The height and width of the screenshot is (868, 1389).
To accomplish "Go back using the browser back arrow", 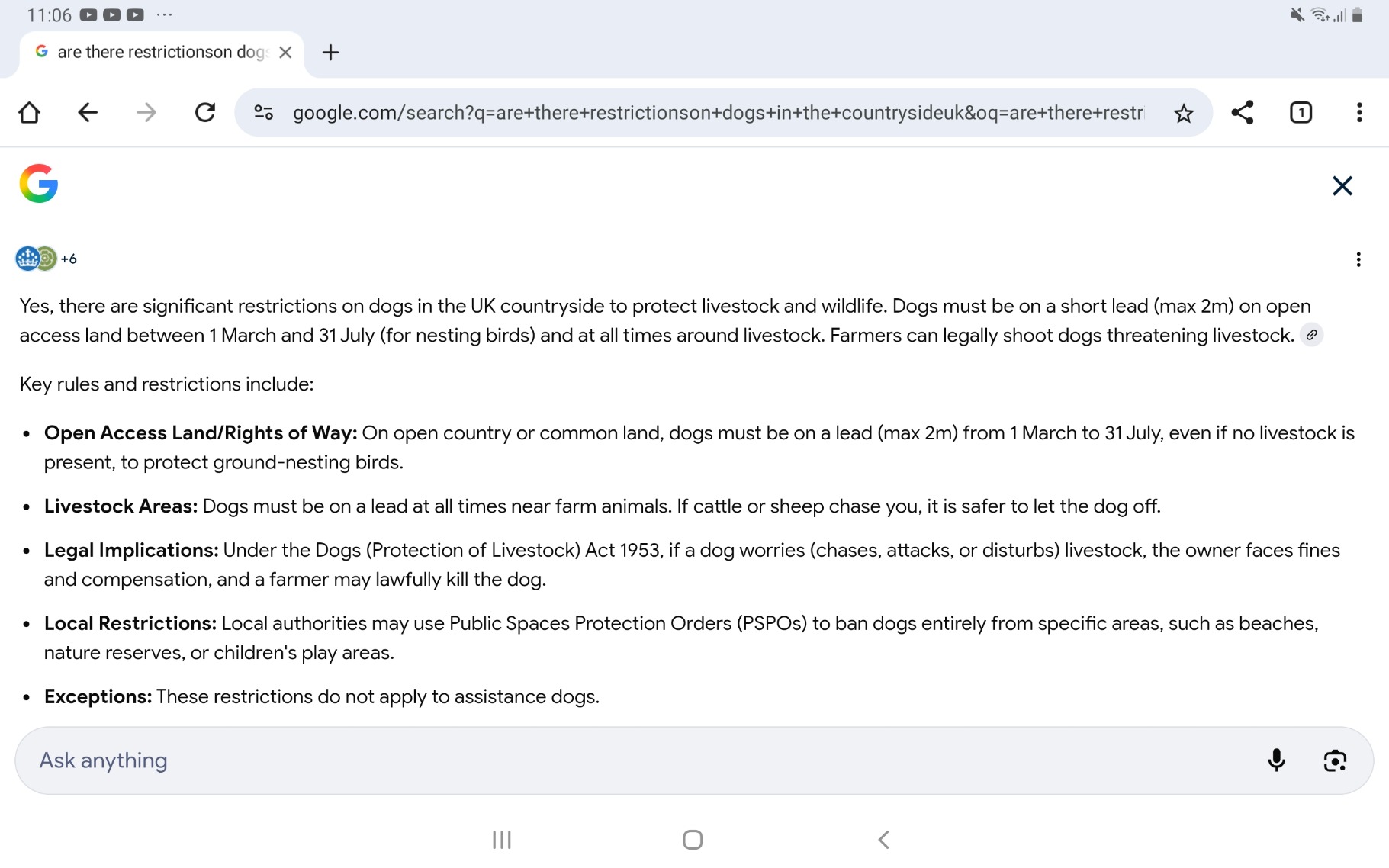I will point(88,113).
